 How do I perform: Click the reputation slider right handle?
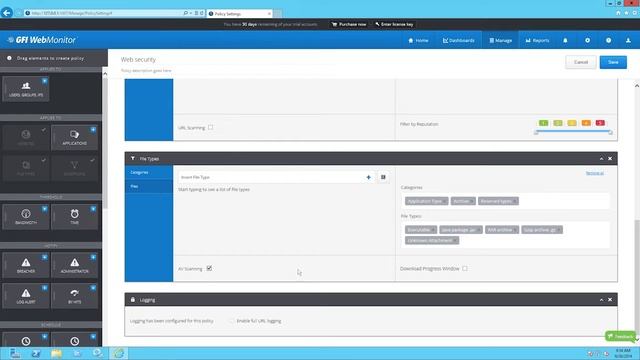pyautogui.click(x=611, y=133)
